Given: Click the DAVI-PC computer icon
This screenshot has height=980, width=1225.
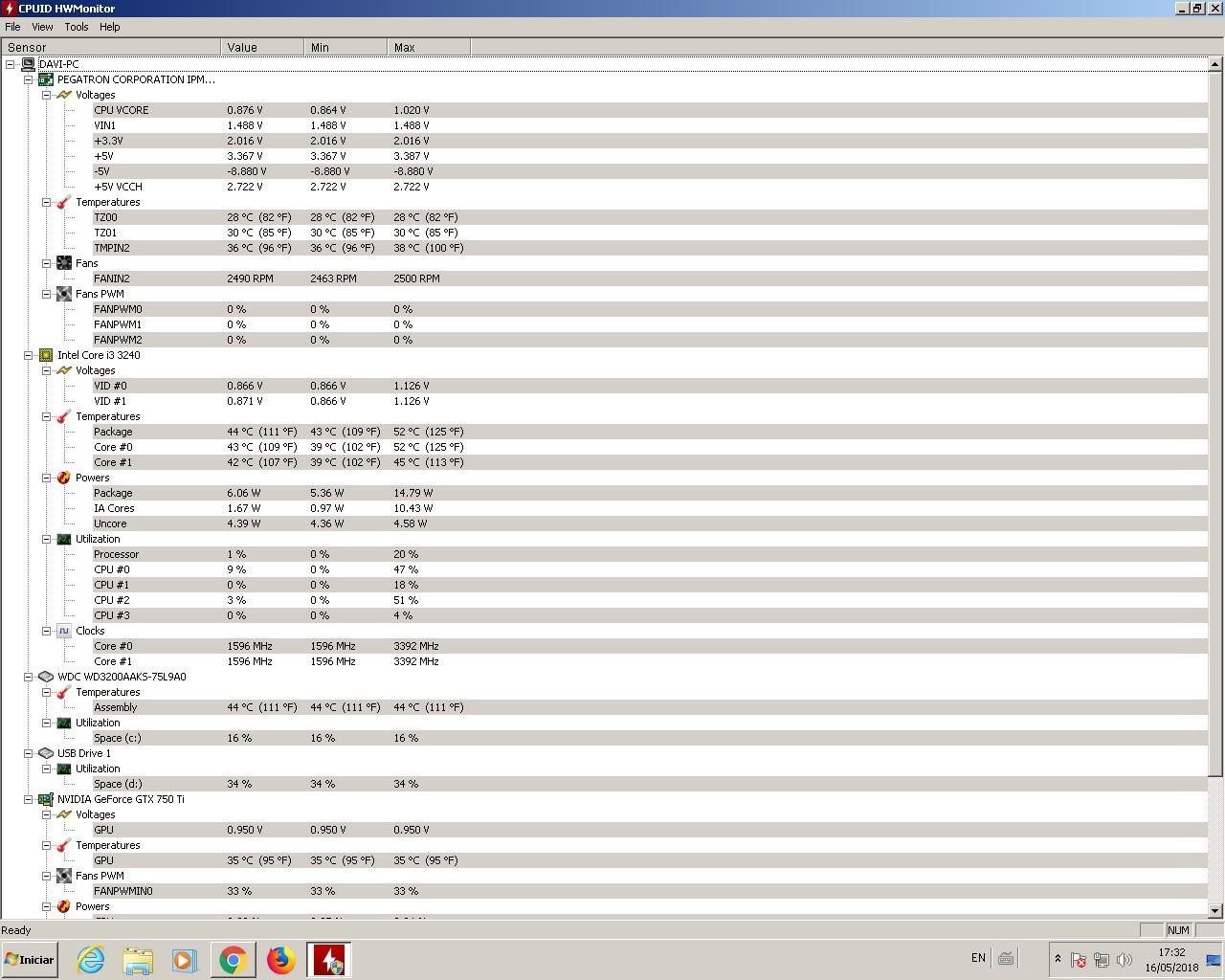Looking at the screenshot, I should [29, 64].
